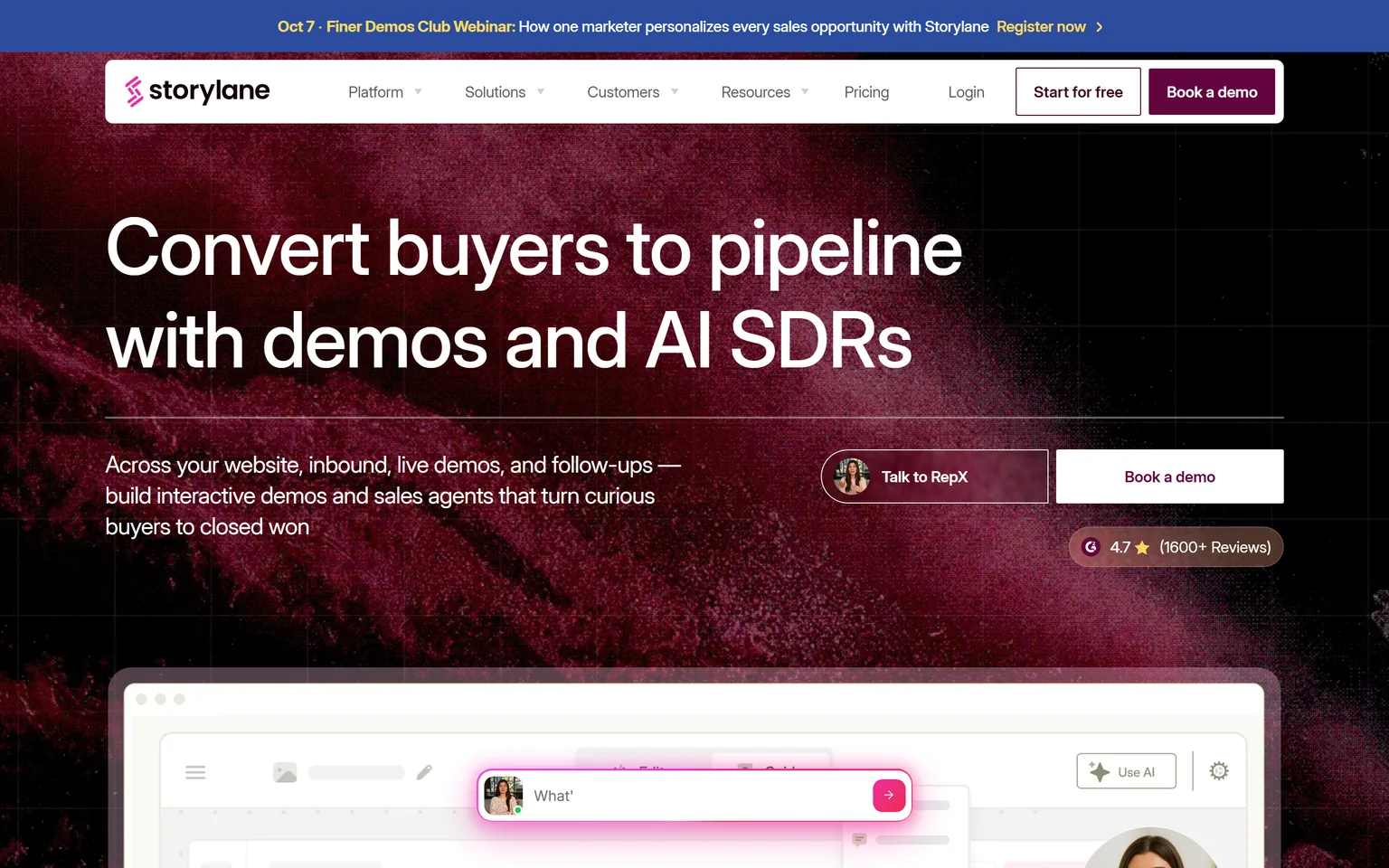Go to the Pricing page
Screen dimensions: 1389x868
(x=866, y=92)
